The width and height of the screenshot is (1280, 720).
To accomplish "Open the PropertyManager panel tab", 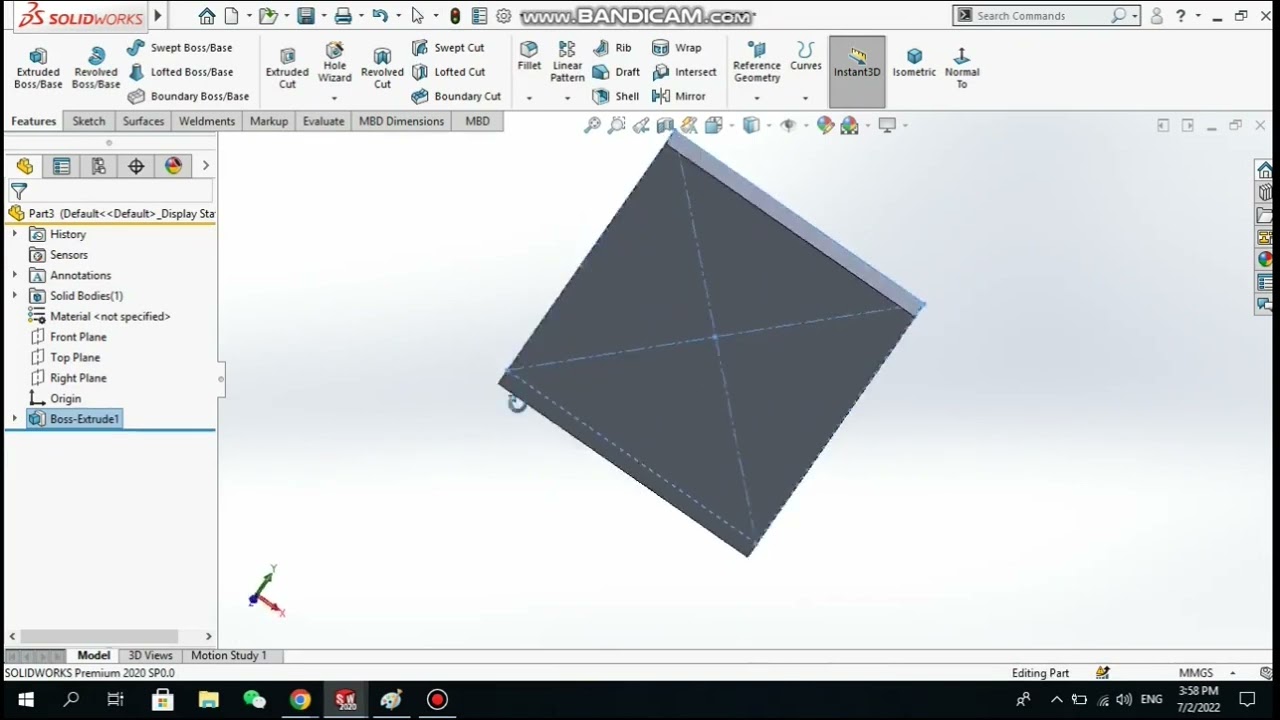I will pos(61,166).
